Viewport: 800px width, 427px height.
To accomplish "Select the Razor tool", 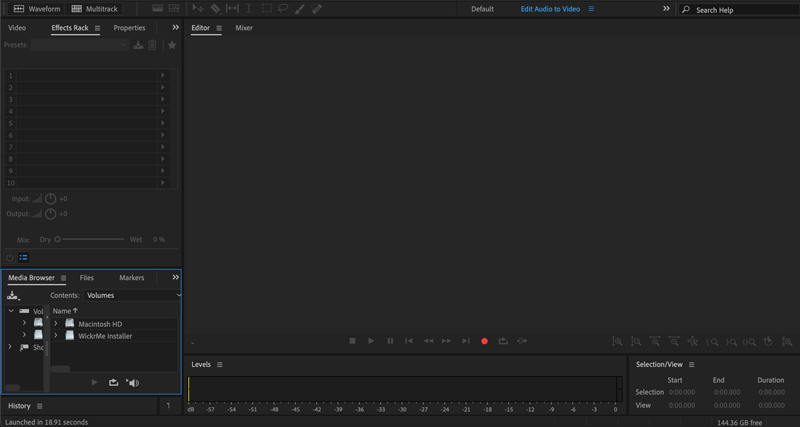I will 215,9.
